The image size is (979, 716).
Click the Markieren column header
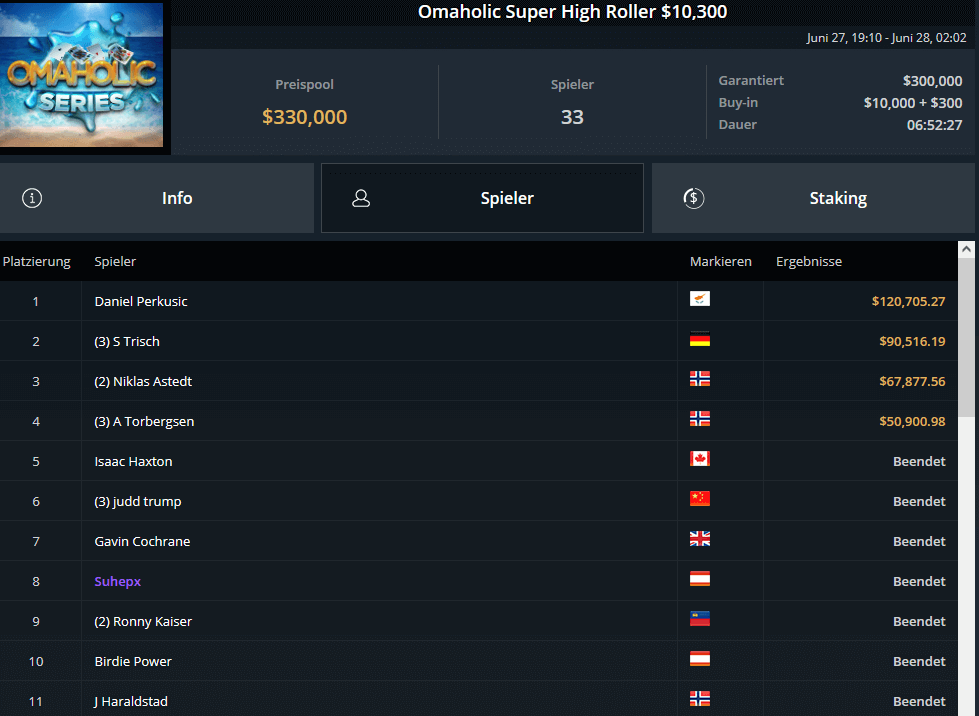(x=720, y=262)
